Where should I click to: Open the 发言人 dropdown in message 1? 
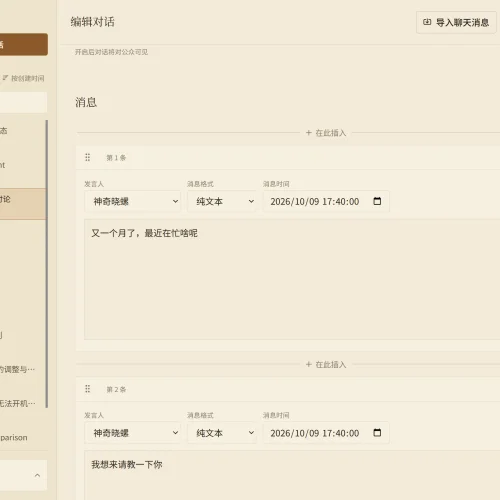click(133, 201)
